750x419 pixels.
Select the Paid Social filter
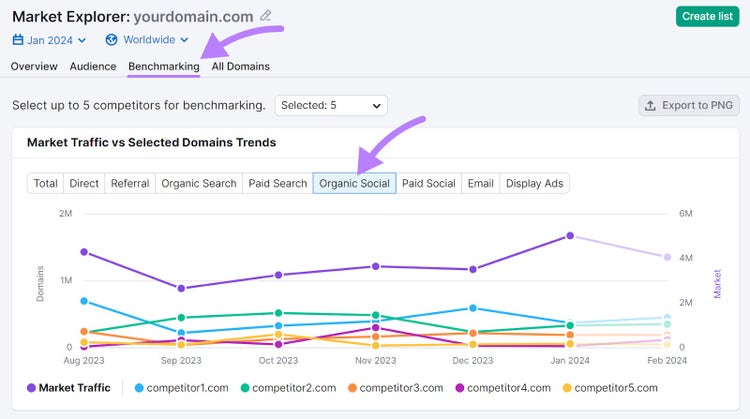click(x=429, y=183)
